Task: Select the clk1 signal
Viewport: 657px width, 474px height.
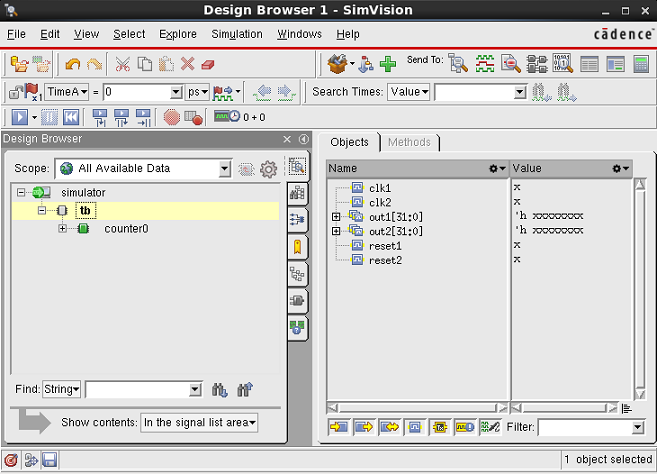Action: [380, 188]
